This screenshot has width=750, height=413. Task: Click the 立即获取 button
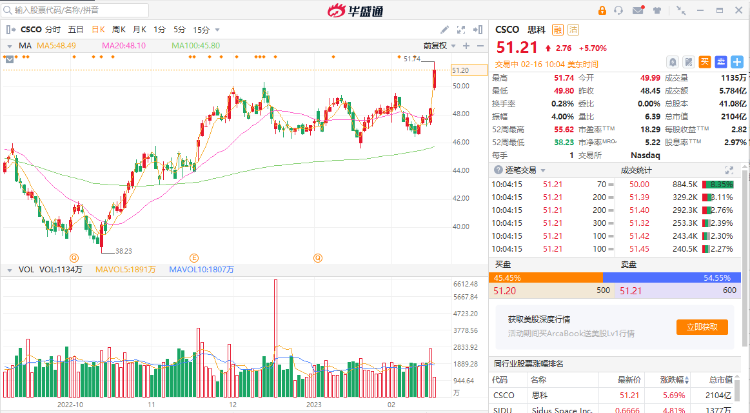(x=701, y=327)
